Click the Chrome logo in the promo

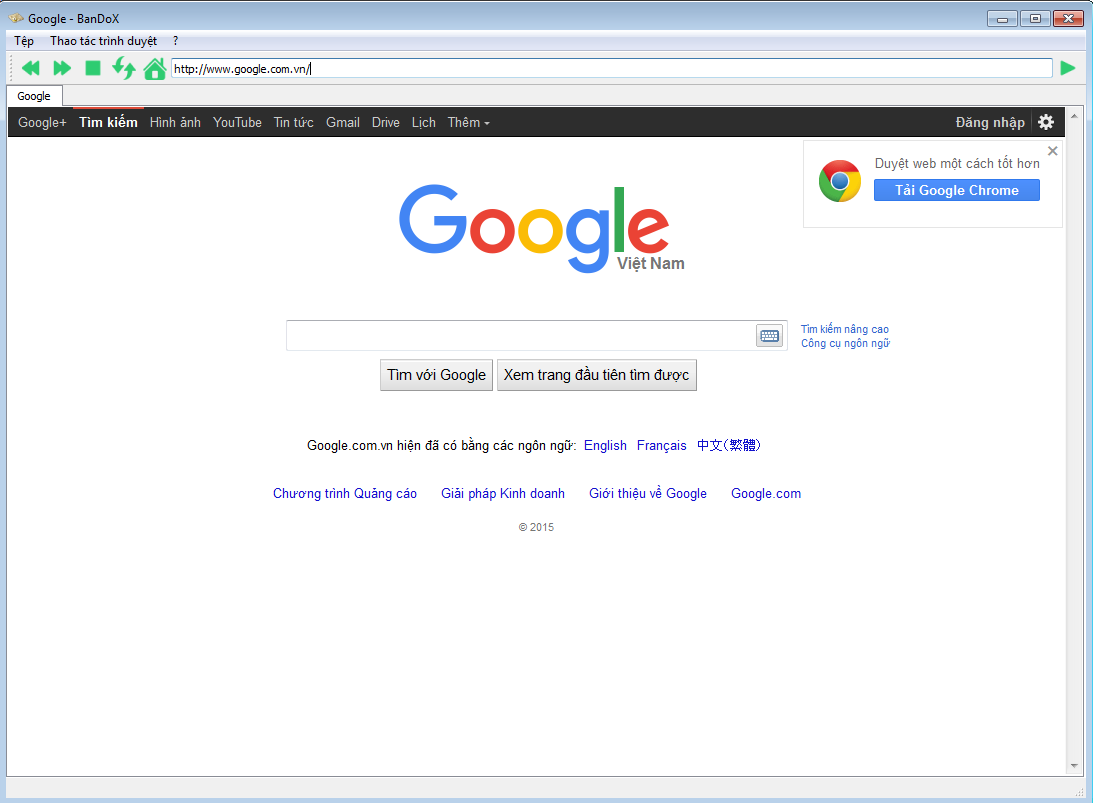click(839, 181)
